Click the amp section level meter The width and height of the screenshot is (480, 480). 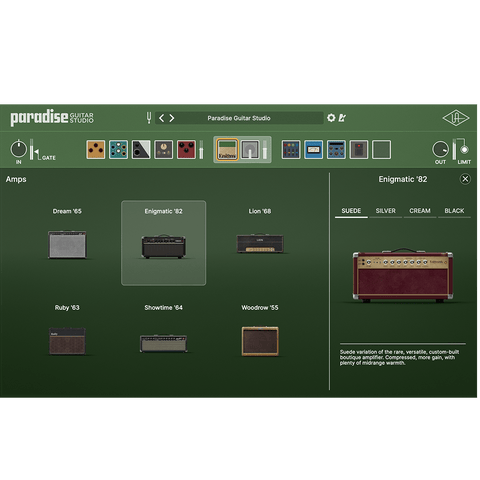265,149
